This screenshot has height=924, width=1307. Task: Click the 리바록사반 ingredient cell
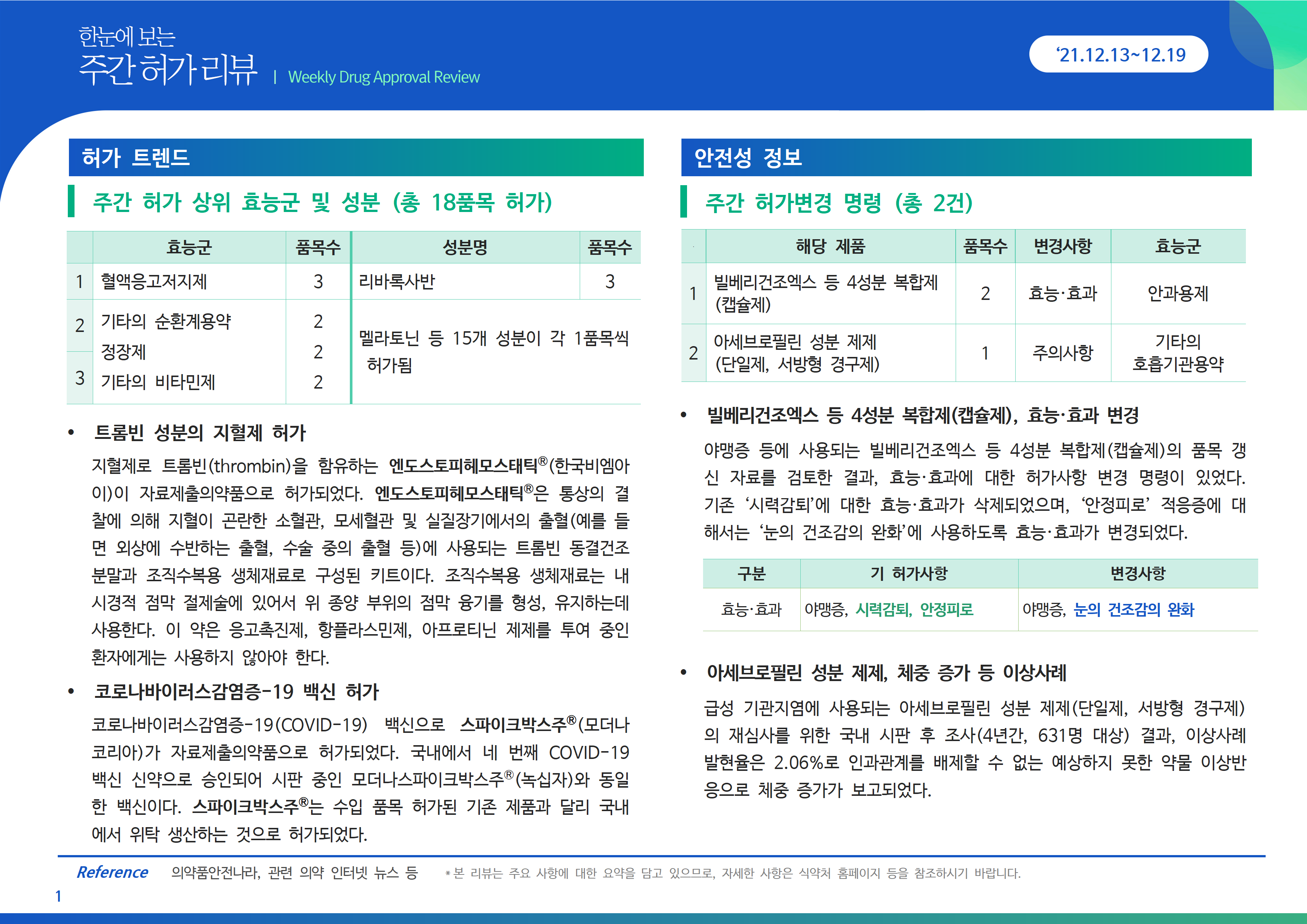(x=397, y=281)
